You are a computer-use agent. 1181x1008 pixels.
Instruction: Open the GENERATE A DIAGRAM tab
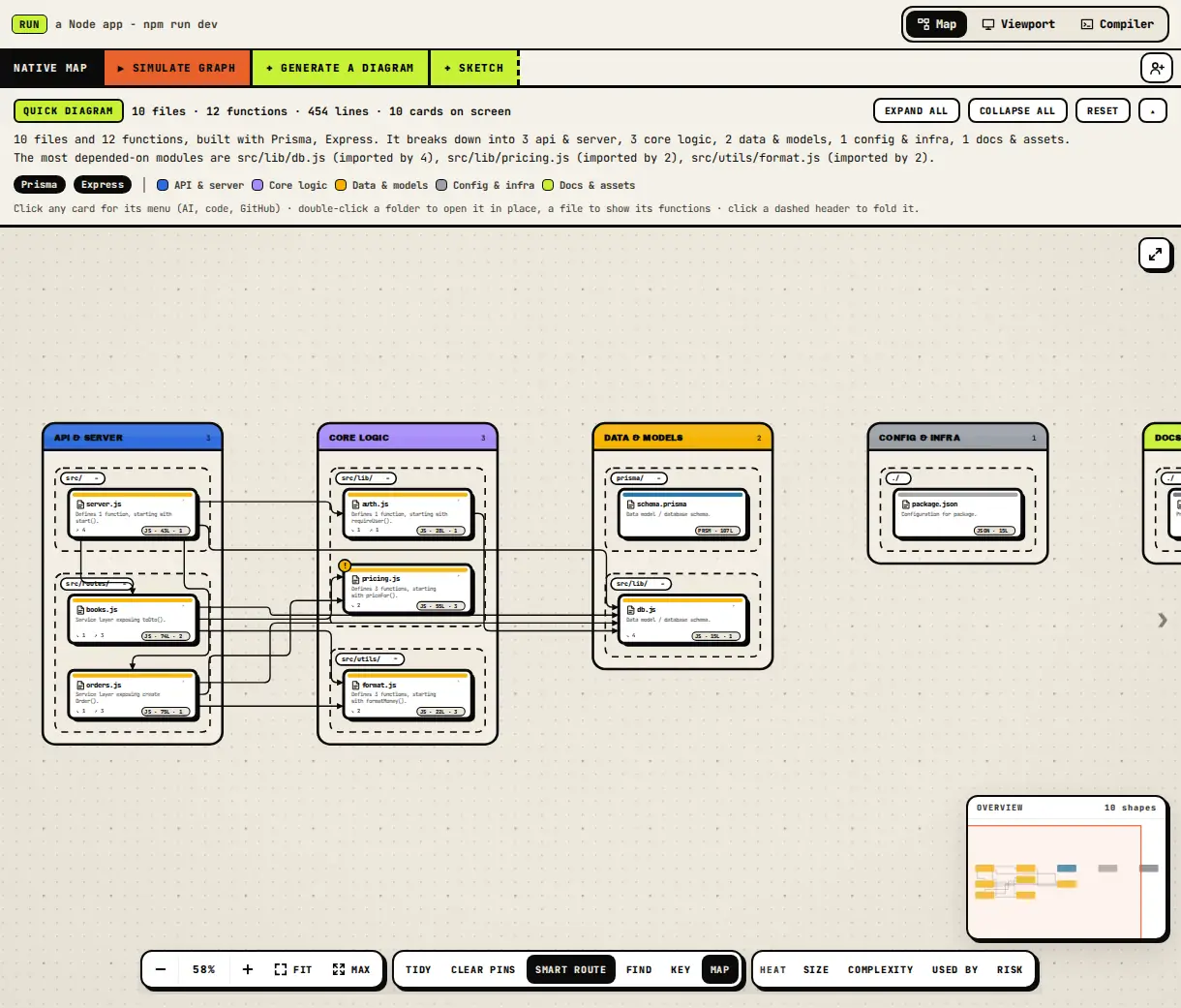point(340,68)
